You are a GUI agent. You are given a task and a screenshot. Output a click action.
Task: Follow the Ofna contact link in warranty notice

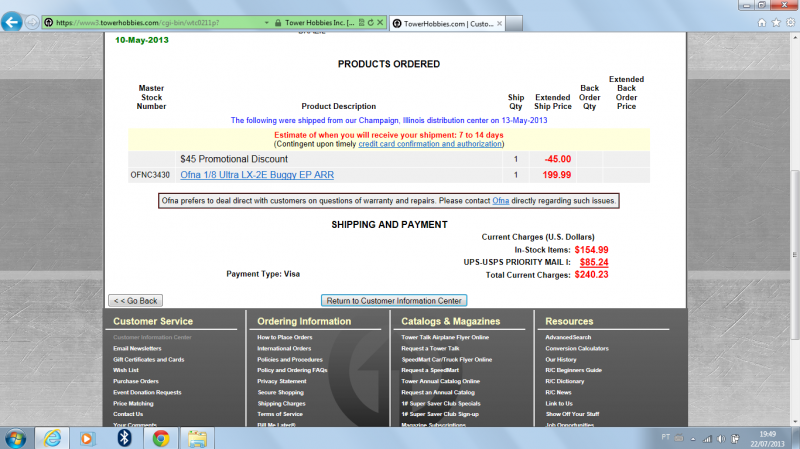click(501, 201)
